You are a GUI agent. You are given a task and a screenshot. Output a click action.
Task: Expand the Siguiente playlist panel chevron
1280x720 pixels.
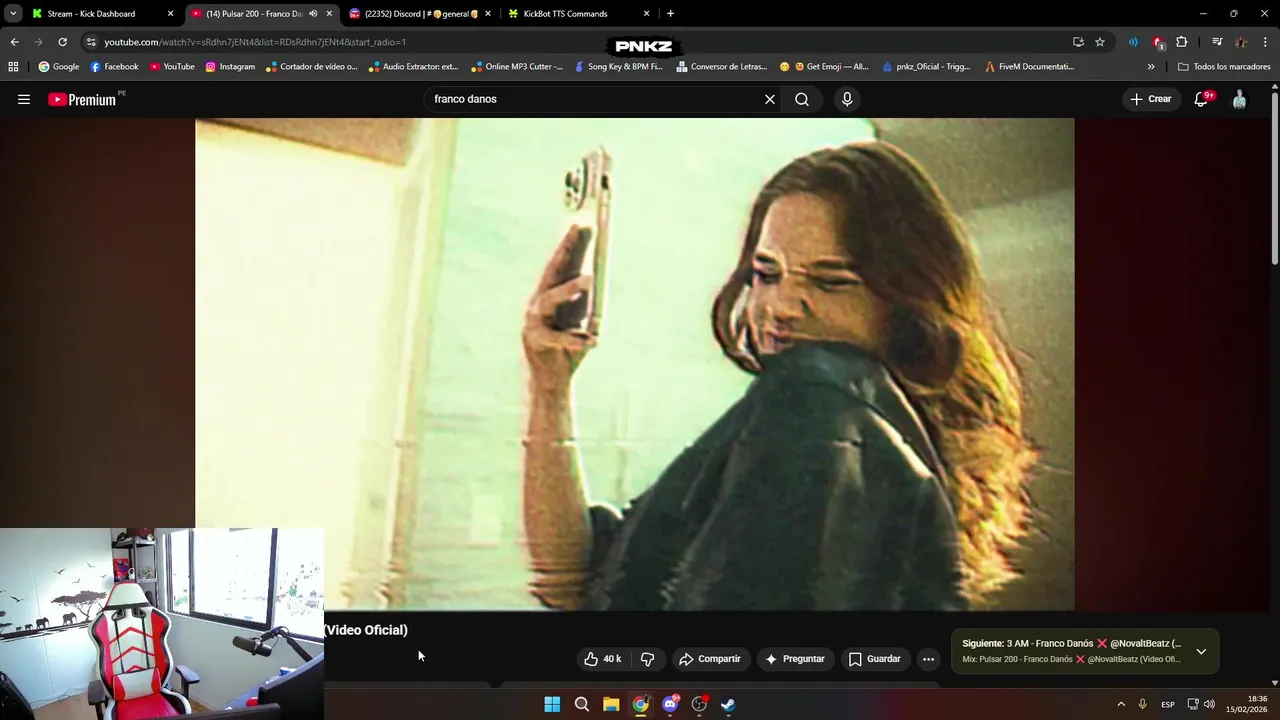1201,651
